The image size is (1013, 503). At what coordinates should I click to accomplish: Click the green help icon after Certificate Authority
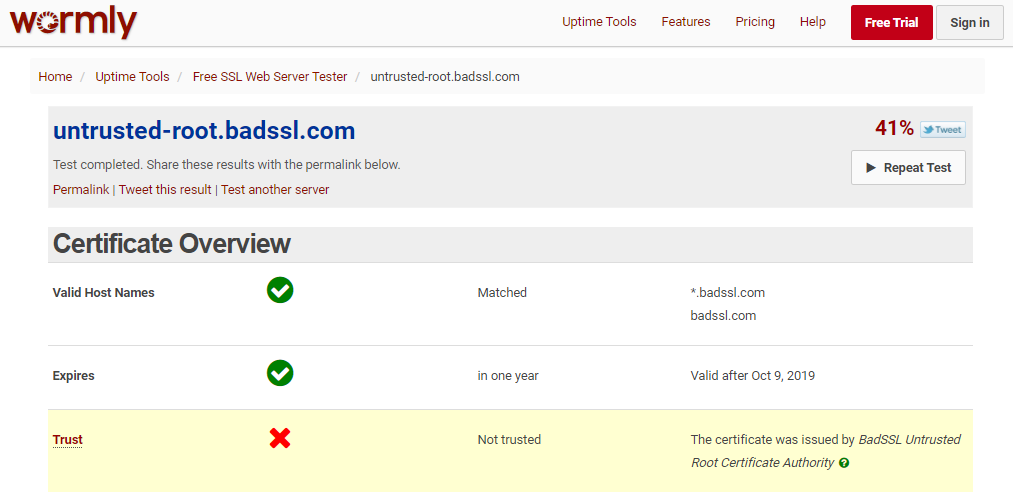click(x=844, y=463)
